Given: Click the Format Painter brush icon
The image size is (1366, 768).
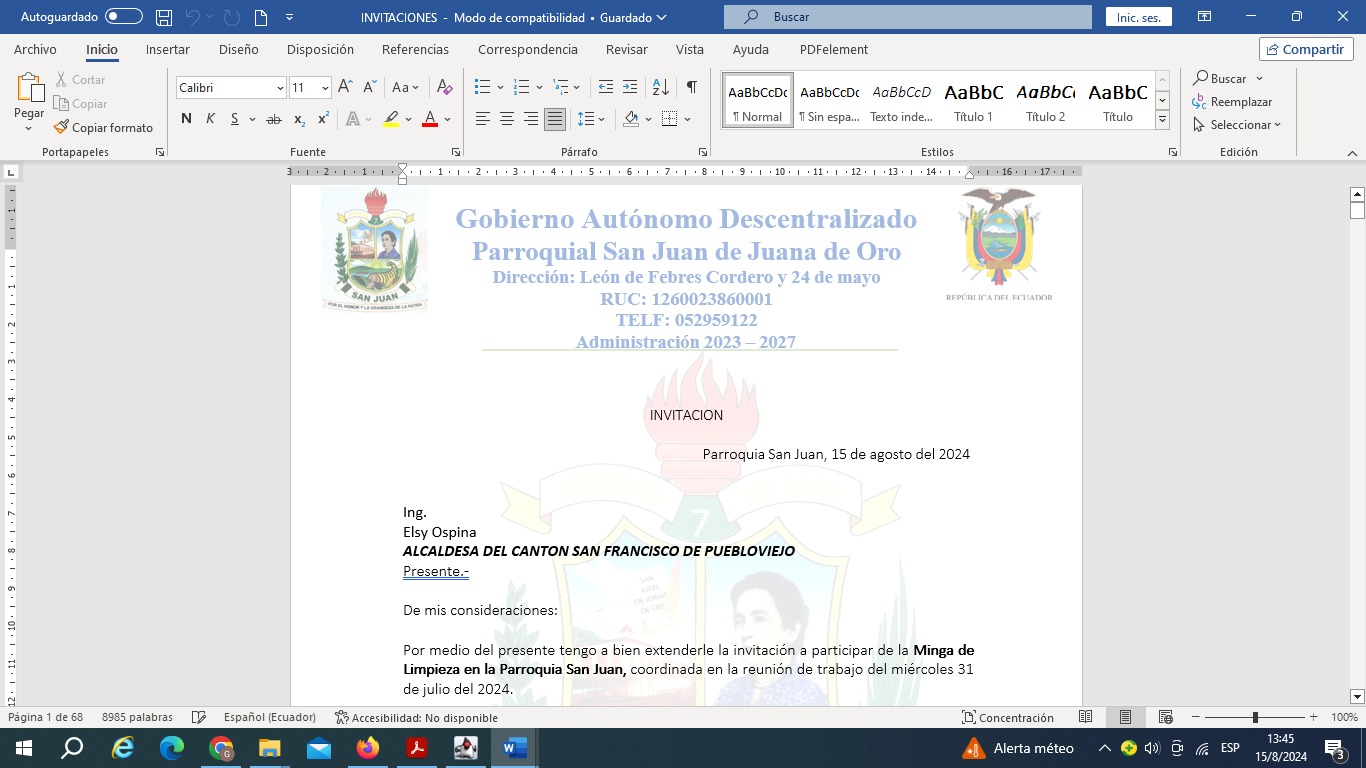Looking at the screenshot, I should click(x=62, y=128).
